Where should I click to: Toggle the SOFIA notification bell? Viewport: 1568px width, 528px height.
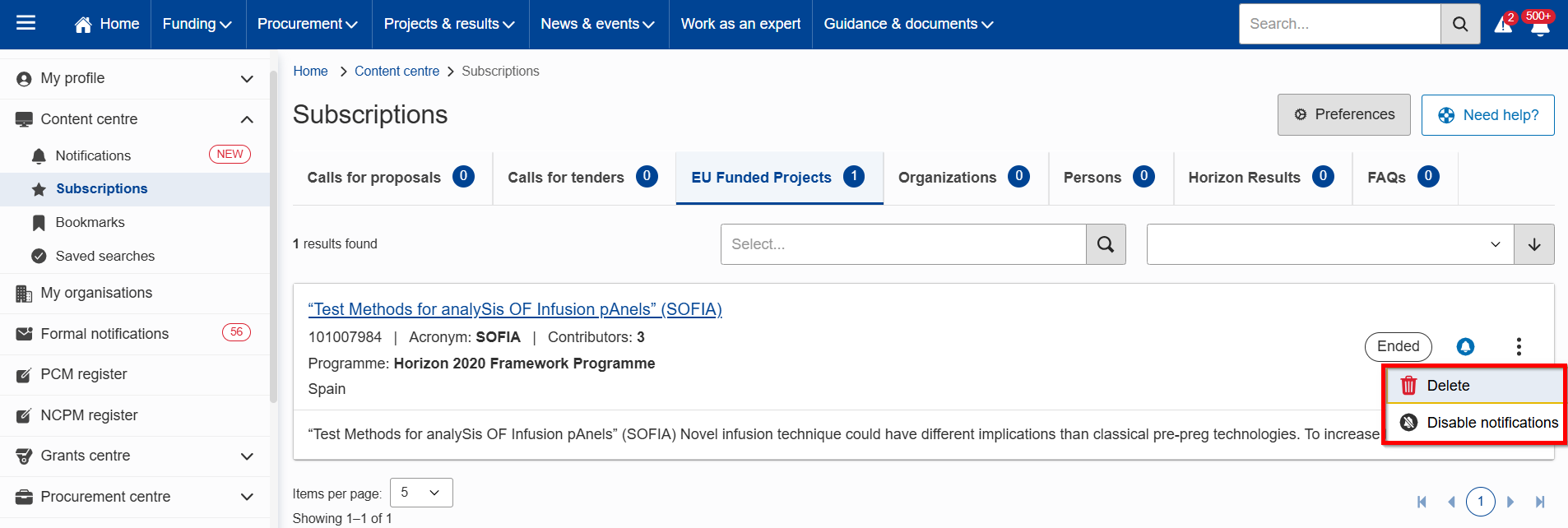click(1465, 347)
